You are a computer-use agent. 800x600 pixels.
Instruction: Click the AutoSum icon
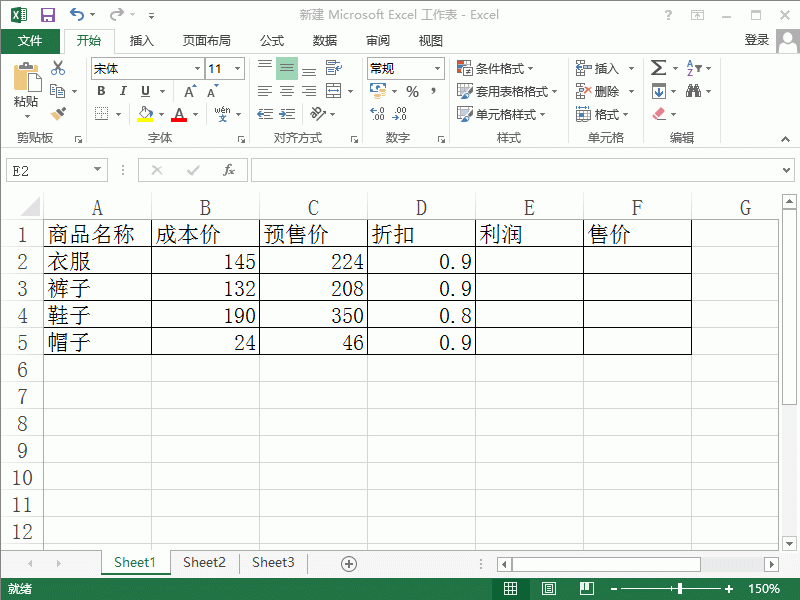tap(657, 68)
